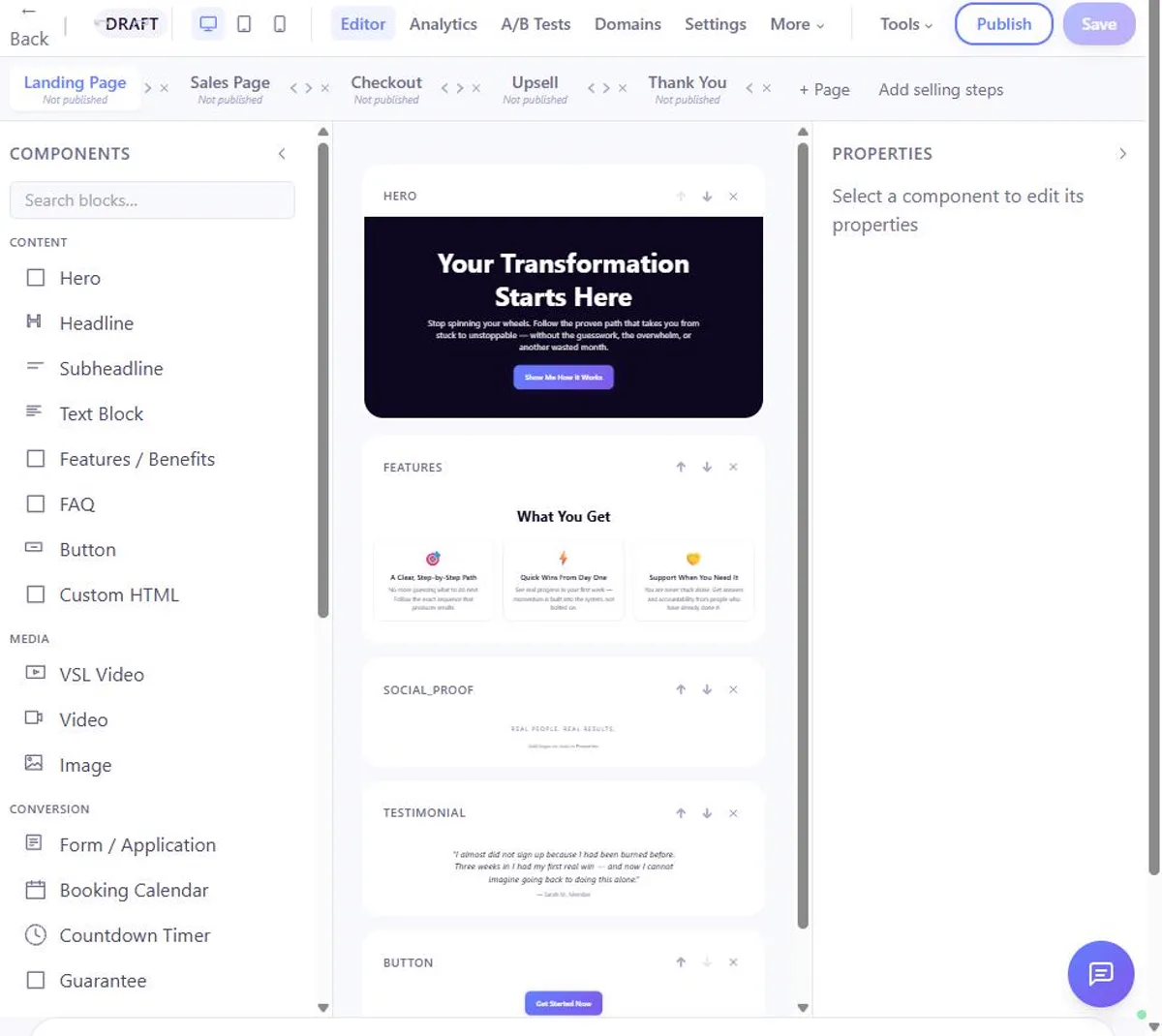Open the Analytics tab
The image size is (1162, 1036).
443,24
